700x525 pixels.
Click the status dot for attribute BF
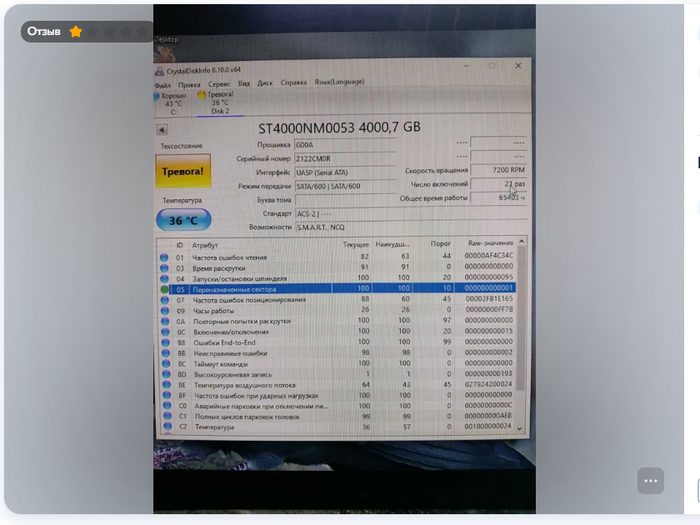[167, 396]
